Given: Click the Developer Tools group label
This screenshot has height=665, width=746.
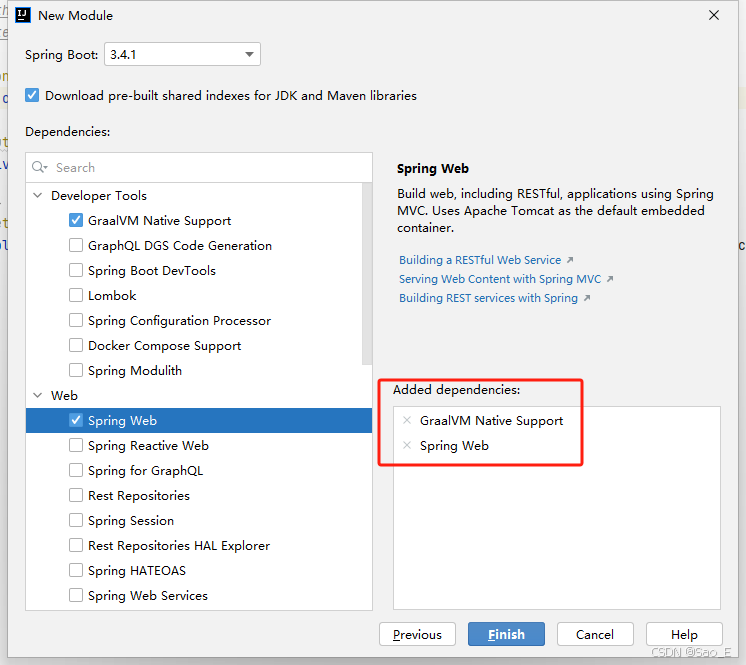Looking at the screenshot, I should click(x=98, y=196).
